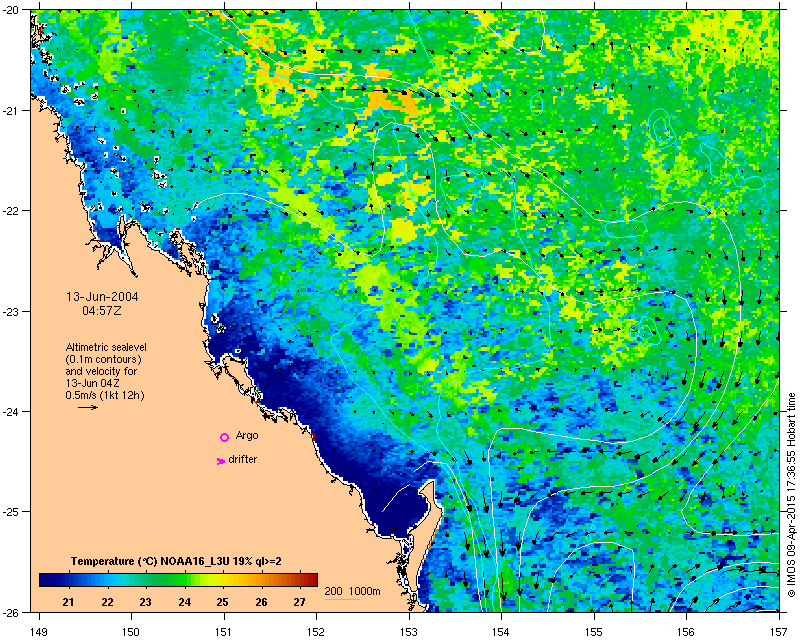The image size is (800, 640).
Task: Click the '26' colorbar tick label
Action: [261, 602]
